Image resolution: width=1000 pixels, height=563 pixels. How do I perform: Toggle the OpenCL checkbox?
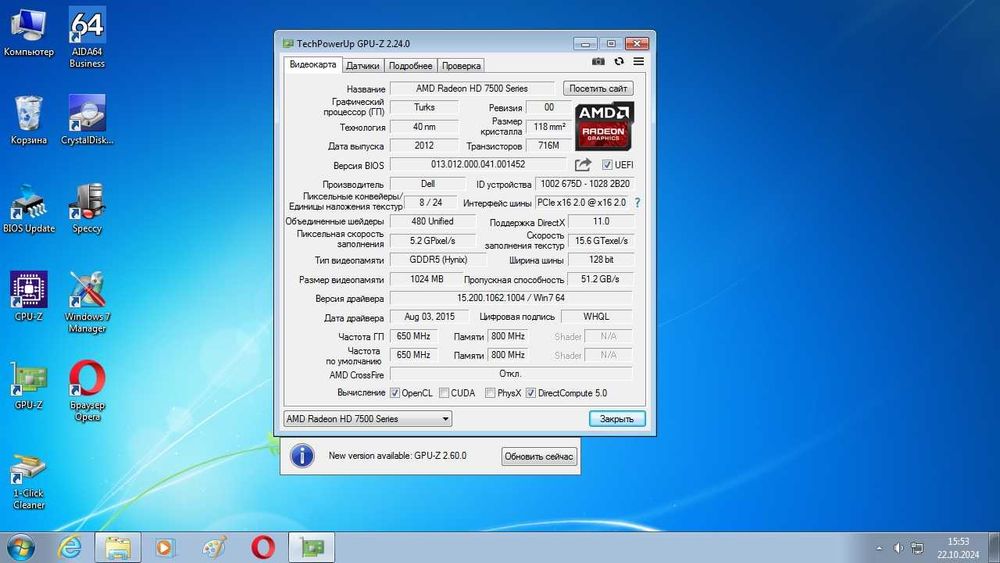(x=395, y=393)
